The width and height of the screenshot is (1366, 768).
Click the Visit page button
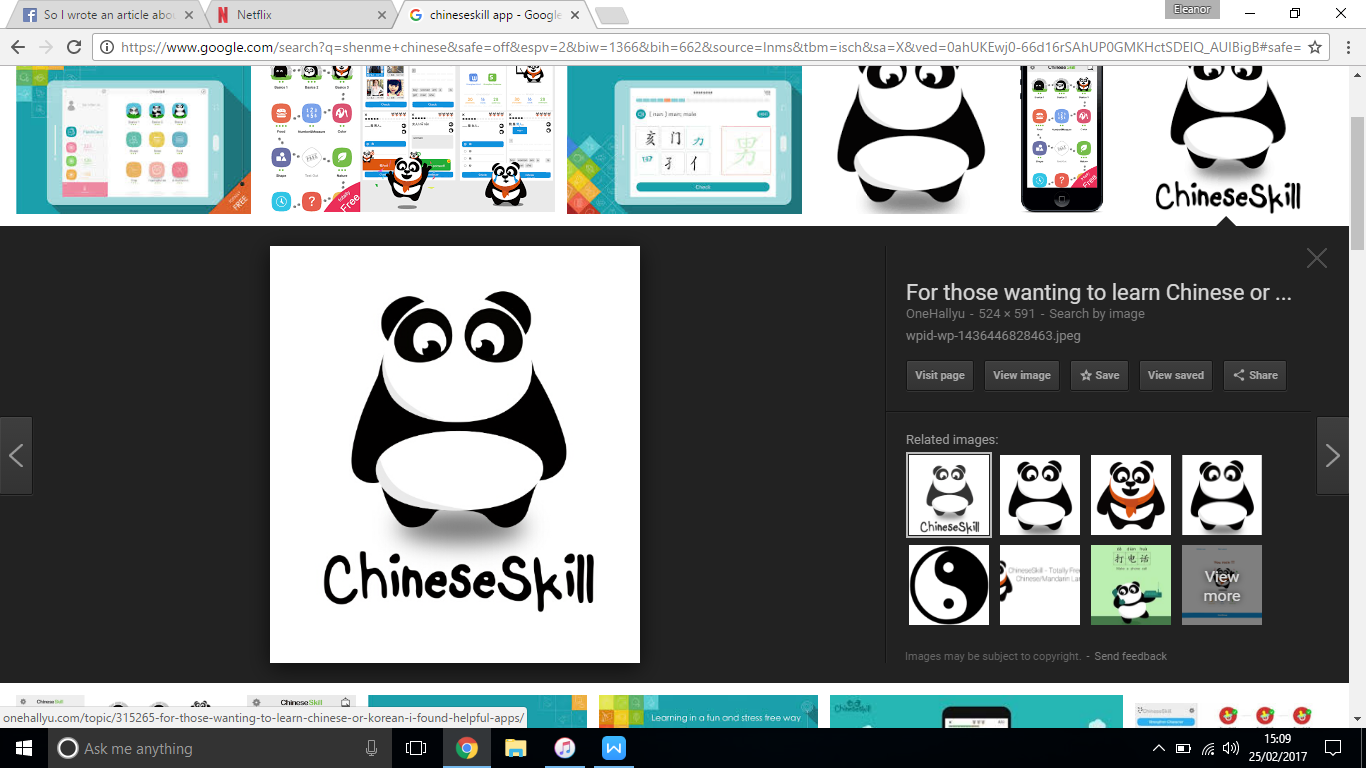[940, 375]
